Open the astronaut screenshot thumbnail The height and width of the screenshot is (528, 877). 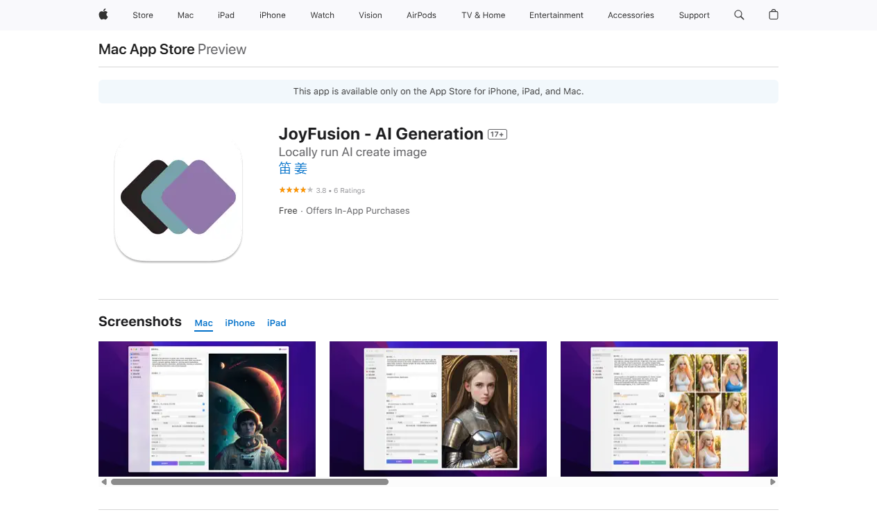coord(207,409)
